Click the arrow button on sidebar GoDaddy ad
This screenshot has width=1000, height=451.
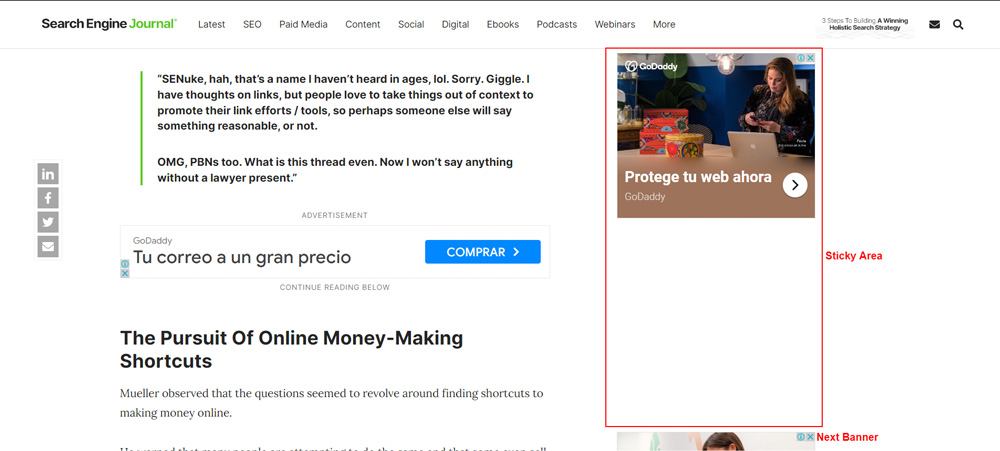(x=795, y=185)
